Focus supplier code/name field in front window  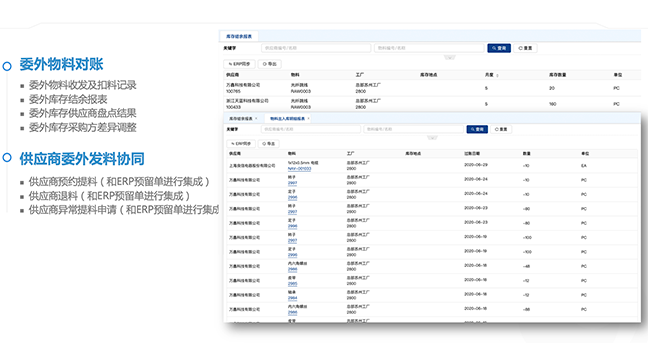click(x=311, y=129)
